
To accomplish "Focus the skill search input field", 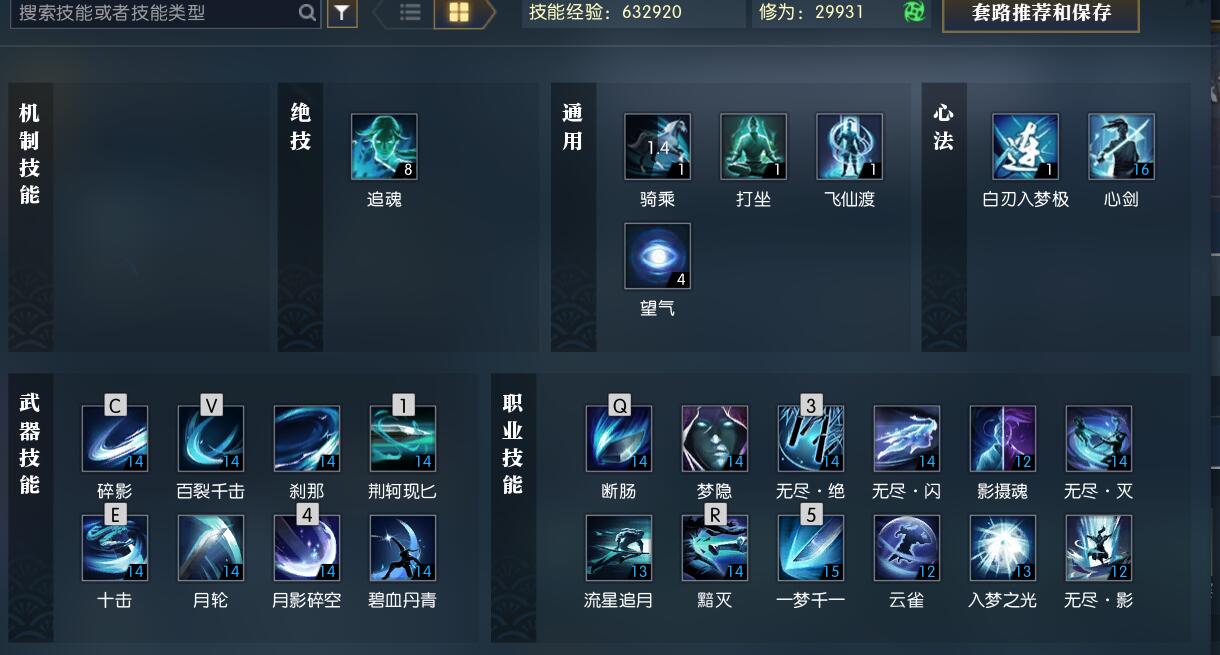I will click(x=165, y=13).
